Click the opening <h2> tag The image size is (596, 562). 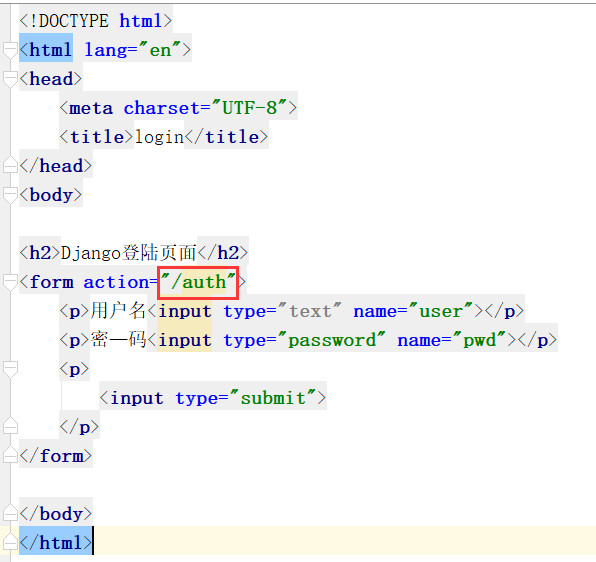click(40, 253)
